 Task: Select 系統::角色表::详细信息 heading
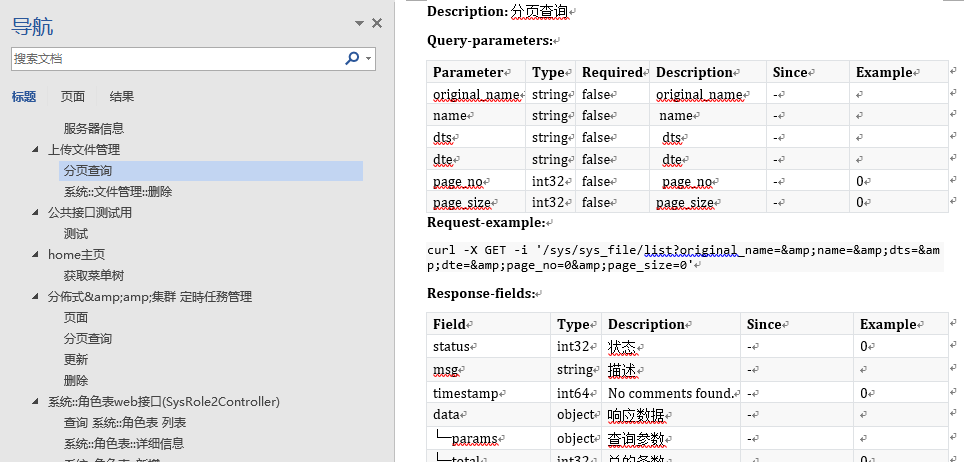[x=124, y=444]
